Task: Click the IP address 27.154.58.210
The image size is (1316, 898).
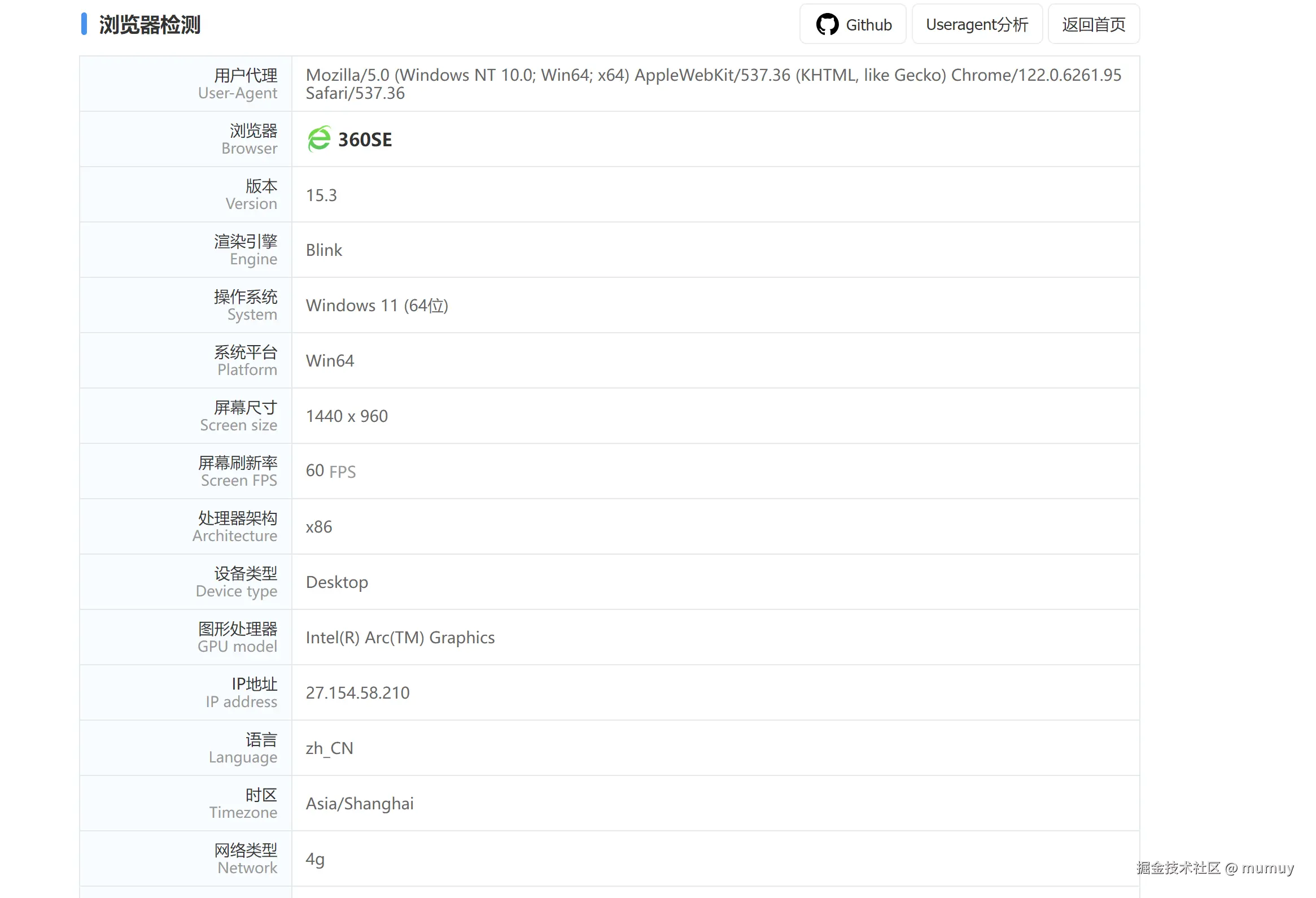Action: pyautogui.click(x=357, y=692)
